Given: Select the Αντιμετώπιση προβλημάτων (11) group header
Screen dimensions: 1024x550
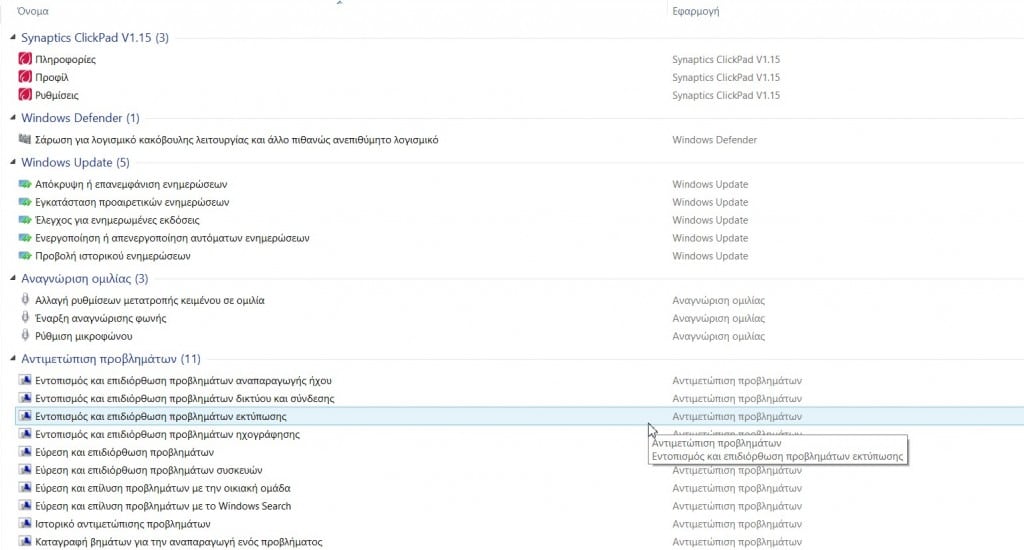Looking at the screenshot, I should [111, 359].
